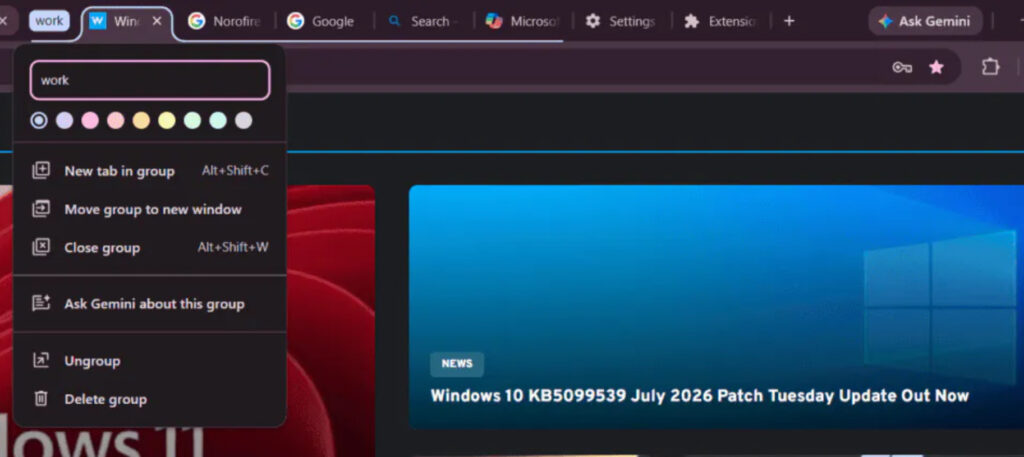Screen dimensions: 1024x457
Task: Switch to the Settings tab
Action: pyautogui.click(x=621, y=22)
